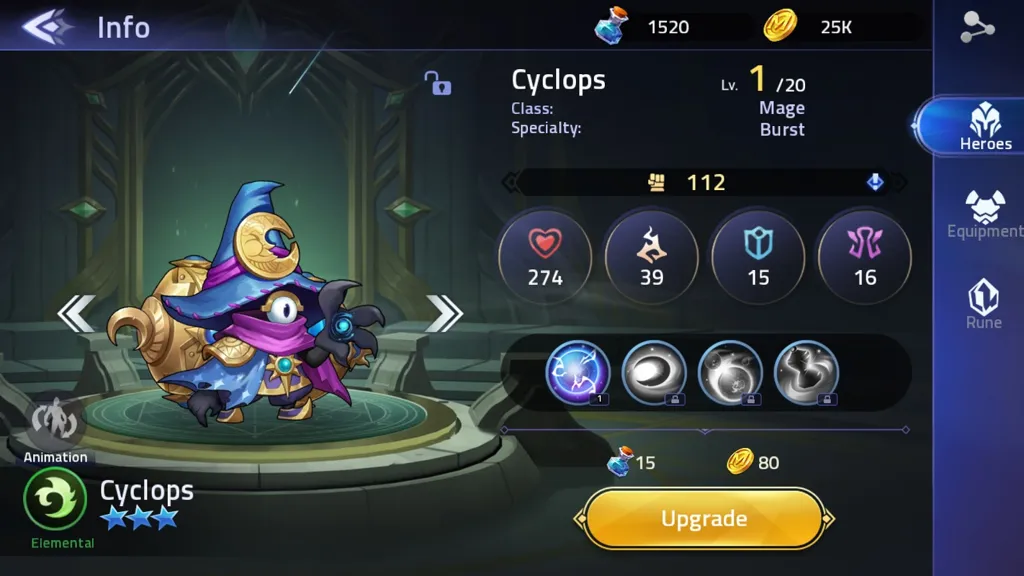The image size is (1024, 576).
Task: Expand power details with blue down arrow
Action: click(x=875, y=182)
